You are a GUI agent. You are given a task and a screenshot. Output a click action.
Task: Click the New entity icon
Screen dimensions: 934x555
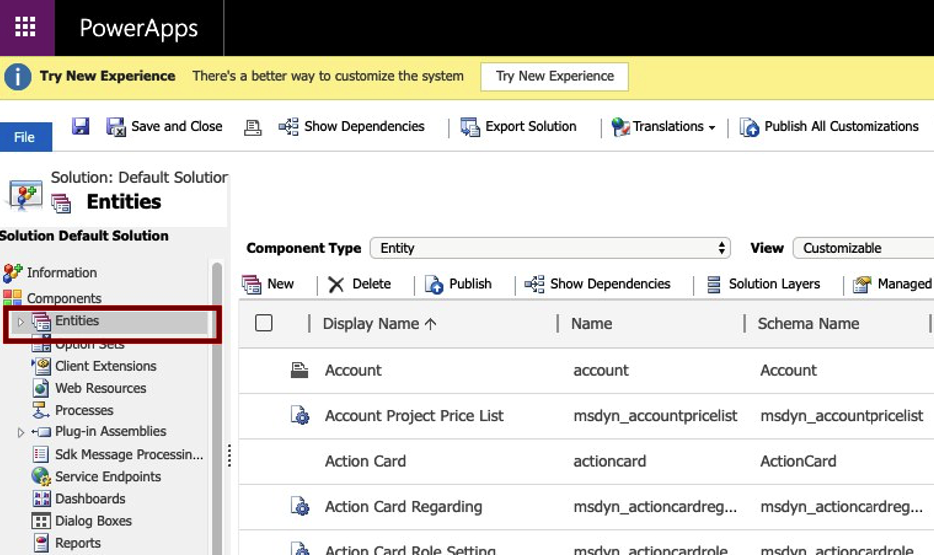(x=251, y=285)
